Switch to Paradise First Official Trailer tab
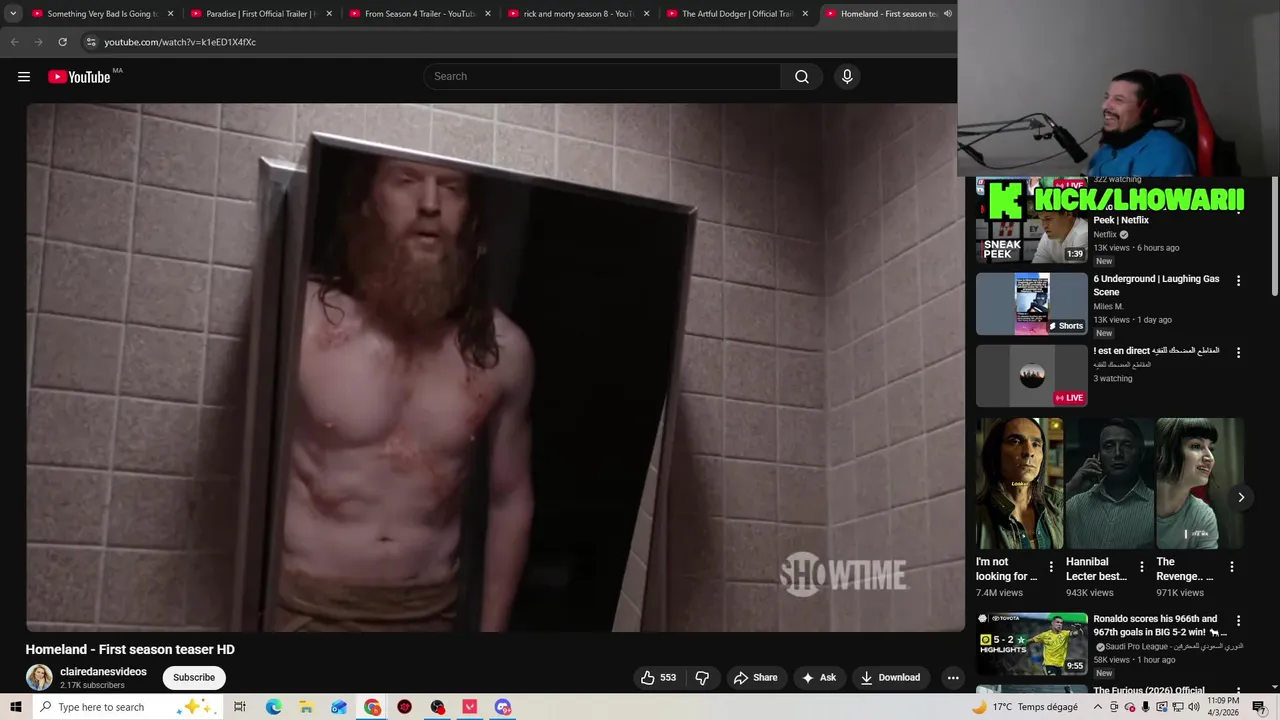The image size is (1280, 720). pos(262,14)
